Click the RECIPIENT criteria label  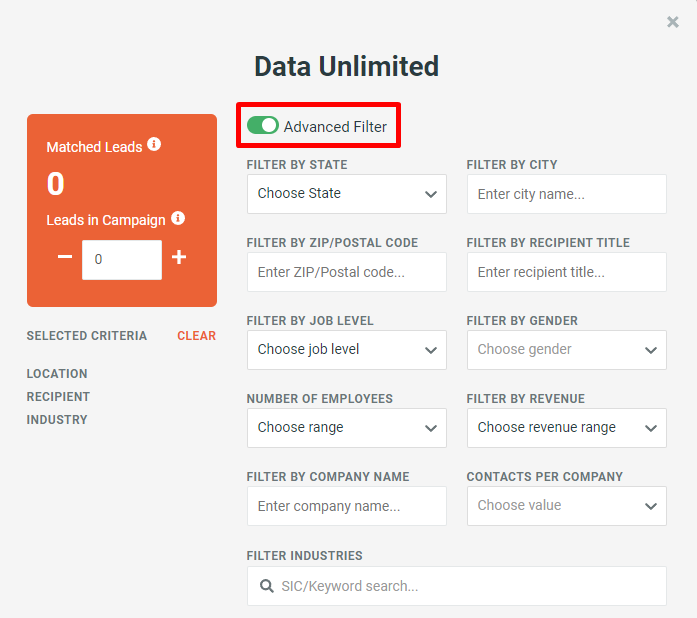point(58,397)
